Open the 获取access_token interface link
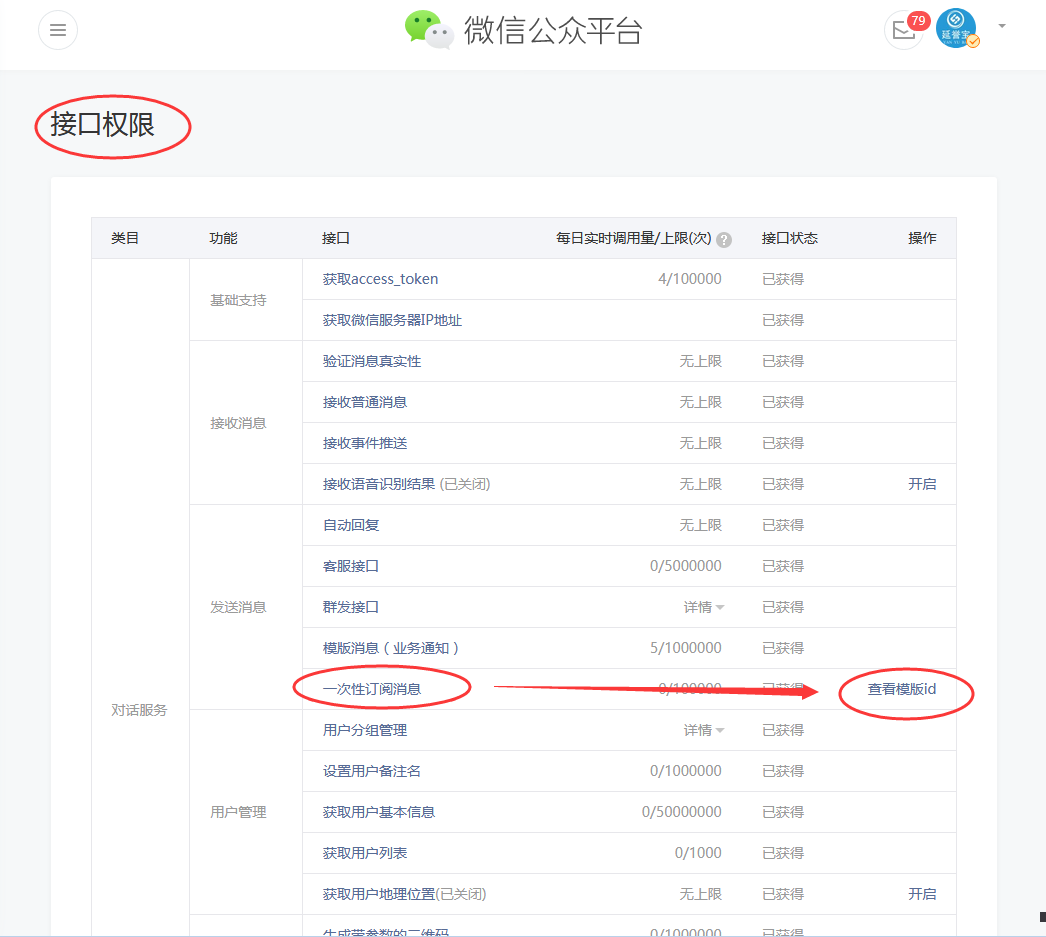The height and width of the screenshot is (937, 1046). pyautogui.click(x=380, y=279)
